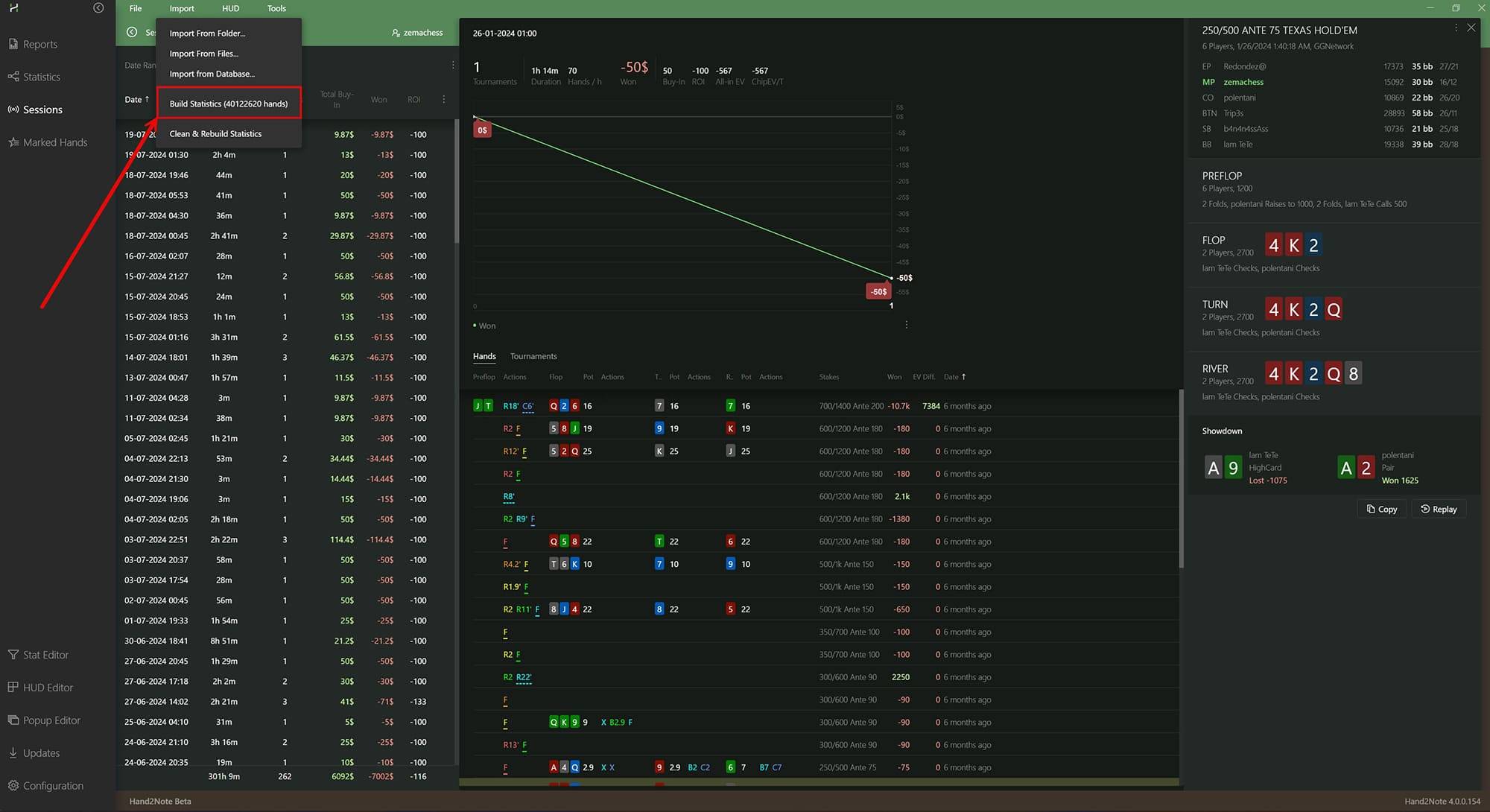The image size is (1490, 812).
Task: Maximize or restore the application window
Action: point(1456,7)
